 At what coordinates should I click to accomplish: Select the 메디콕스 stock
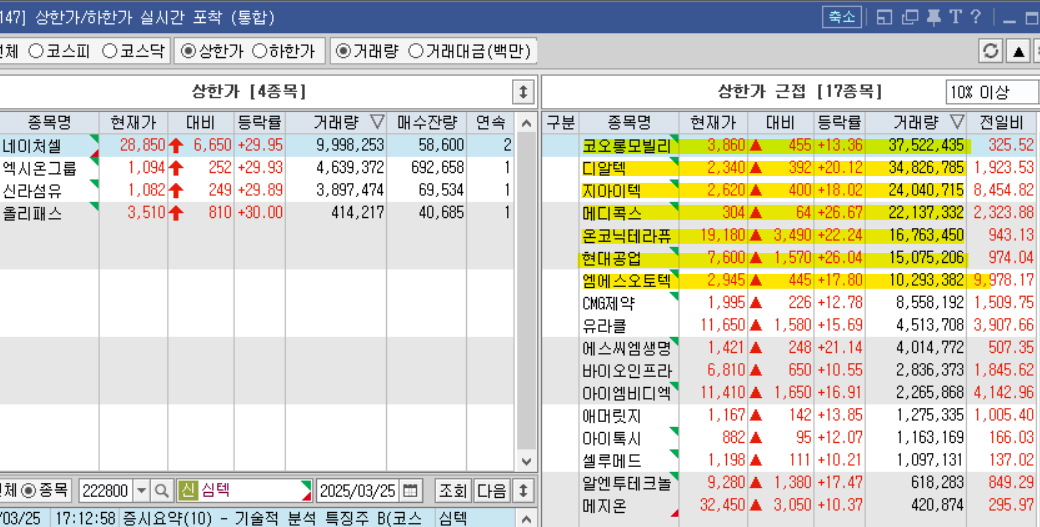[612, 213]
